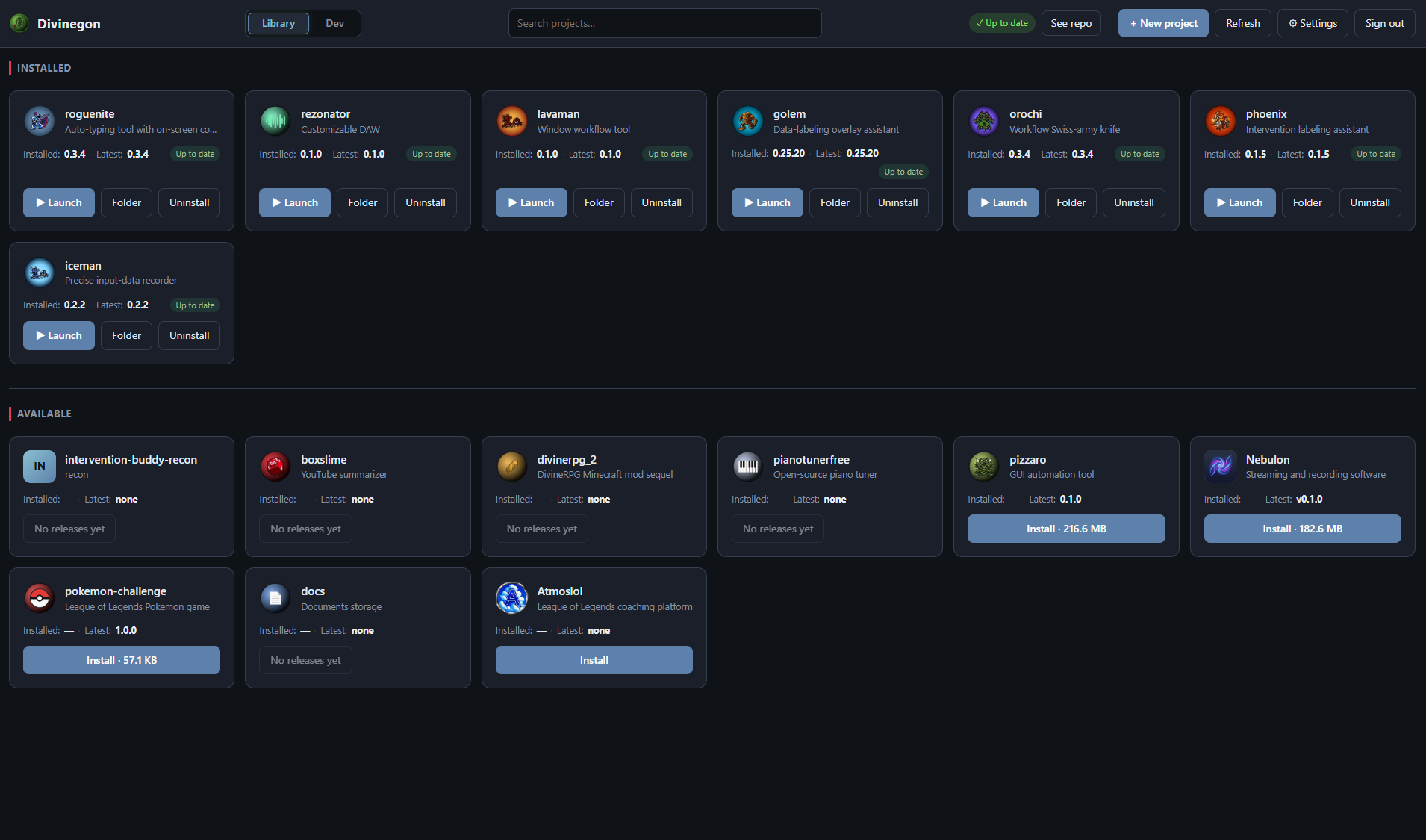Image resolution: width=1426 pixels, height=840 pixels.
Task: Click the rezonator waveform icon
Action: [x=275, y=121]
